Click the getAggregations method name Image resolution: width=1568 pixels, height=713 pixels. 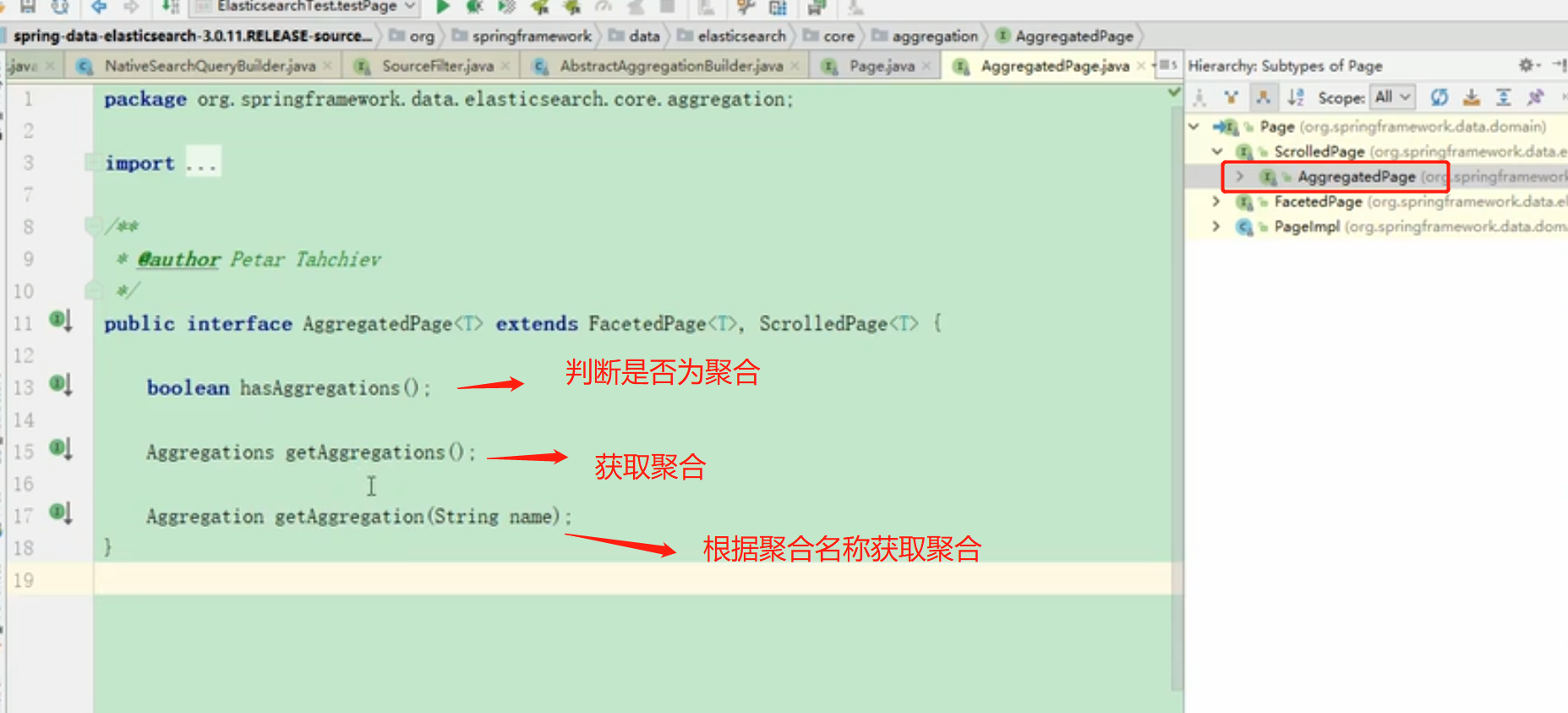click(365, 452)
